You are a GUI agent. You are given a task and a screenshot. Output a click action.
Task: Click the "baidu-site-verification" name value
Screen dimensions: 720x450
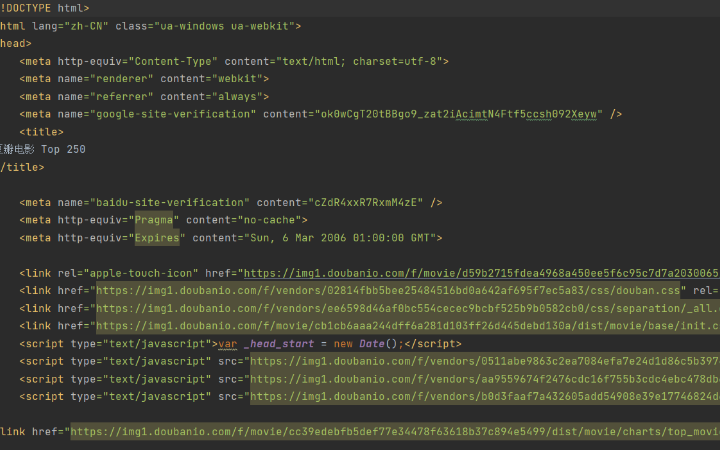point(169,202)
